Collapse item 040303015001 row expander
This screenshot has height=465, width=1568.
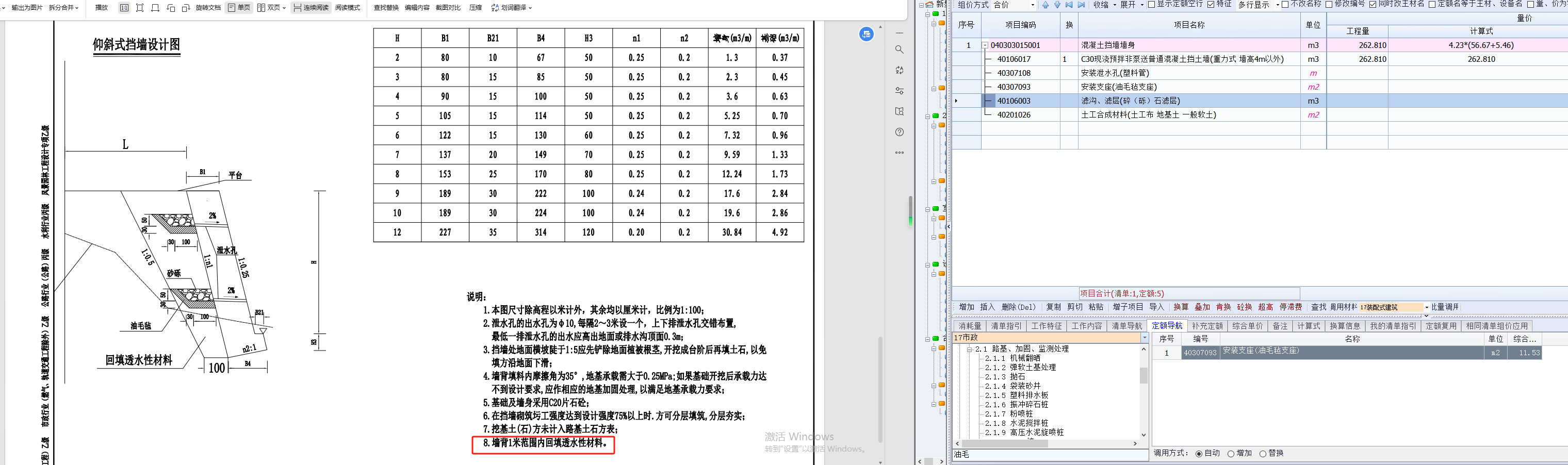point(985,45)
